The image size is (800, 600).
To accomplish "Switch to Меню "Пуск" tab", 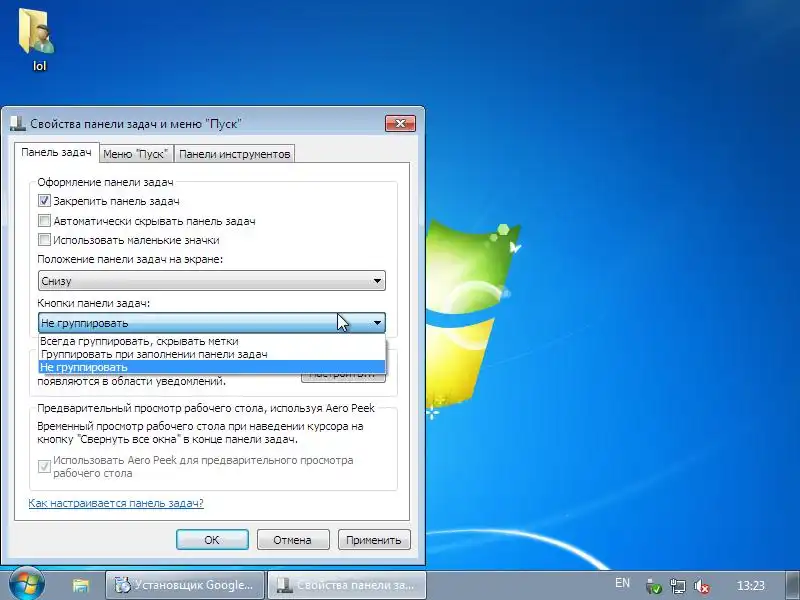I will coord(135,154).
